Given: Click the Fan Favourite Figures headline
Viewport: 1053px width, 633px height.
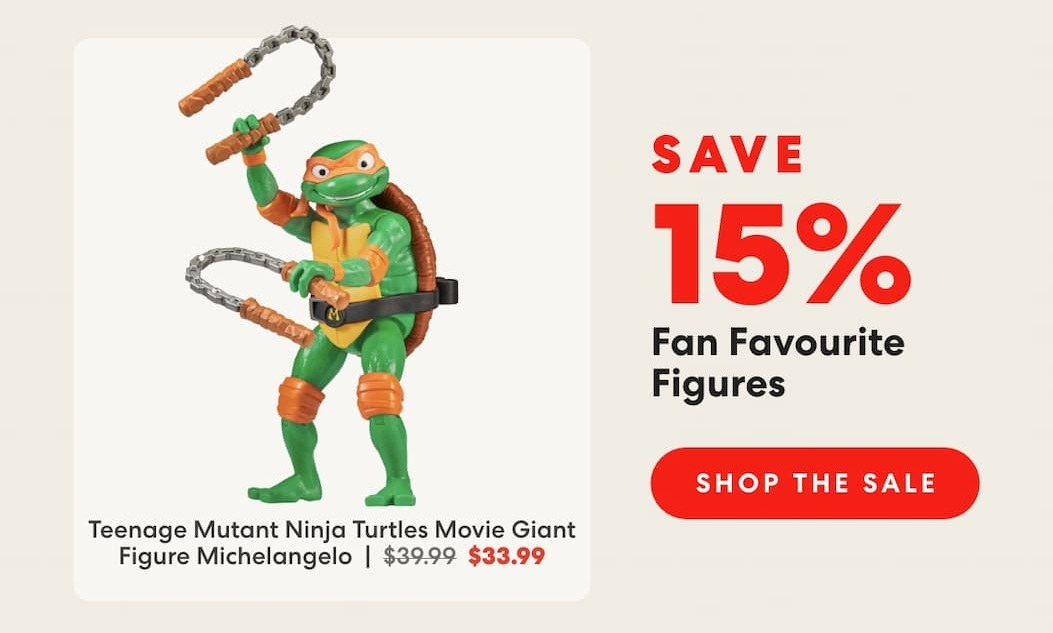Looking at the screenshot, I should (778, 362).
